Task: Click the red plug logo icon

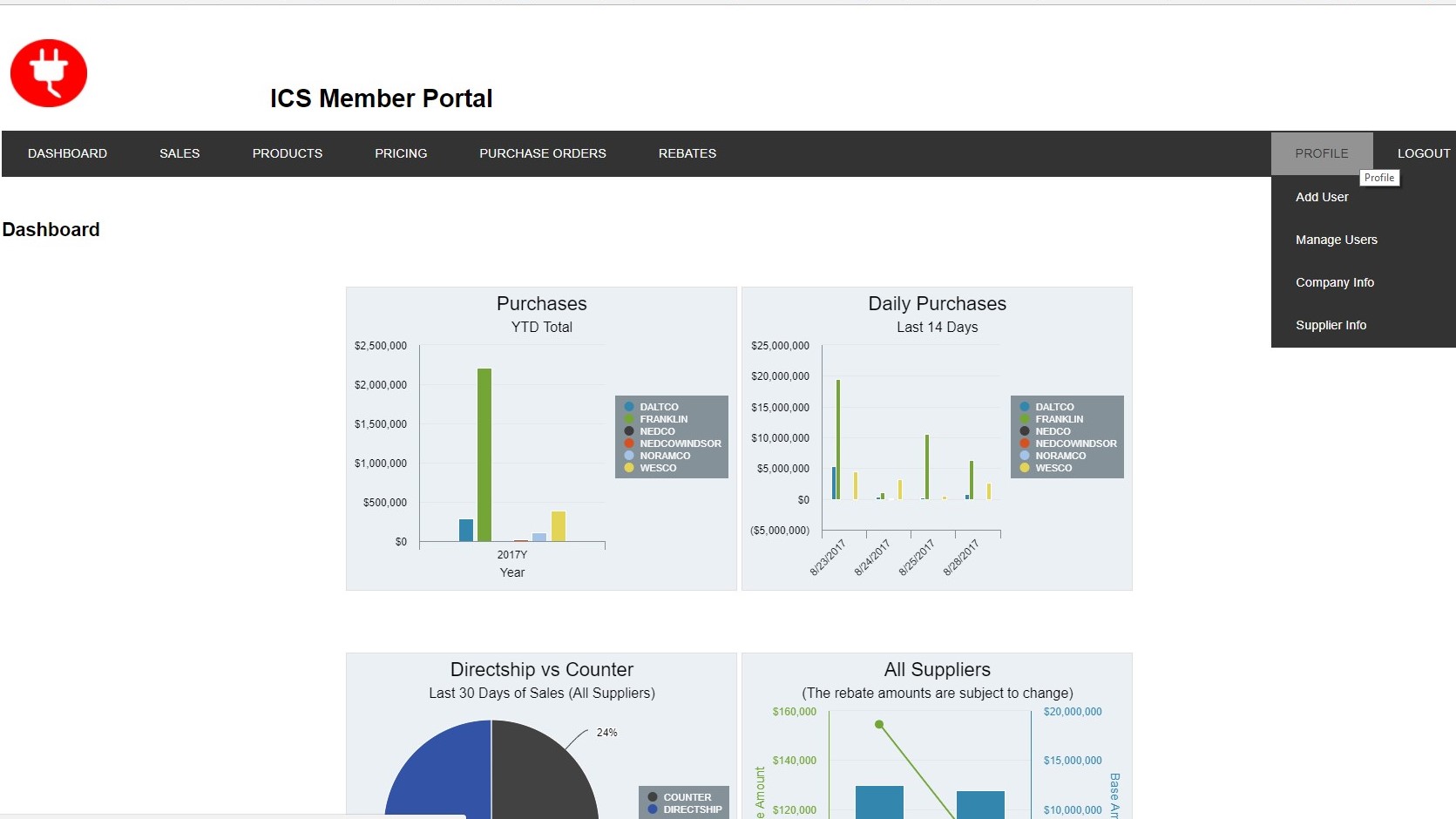Action: click(x=49, y=73)
